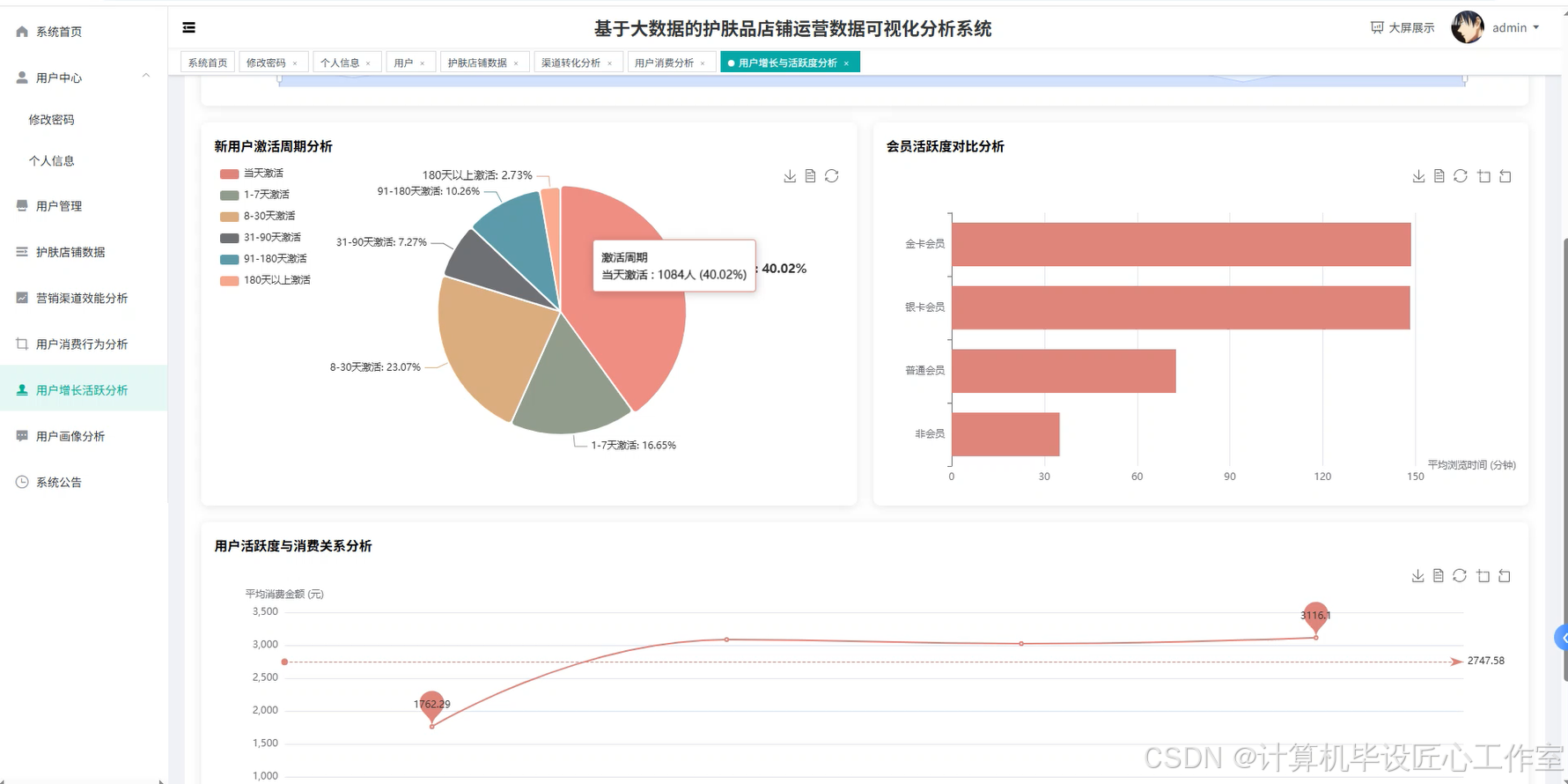Reset zoom on 消费关系 line chart

1505,575
